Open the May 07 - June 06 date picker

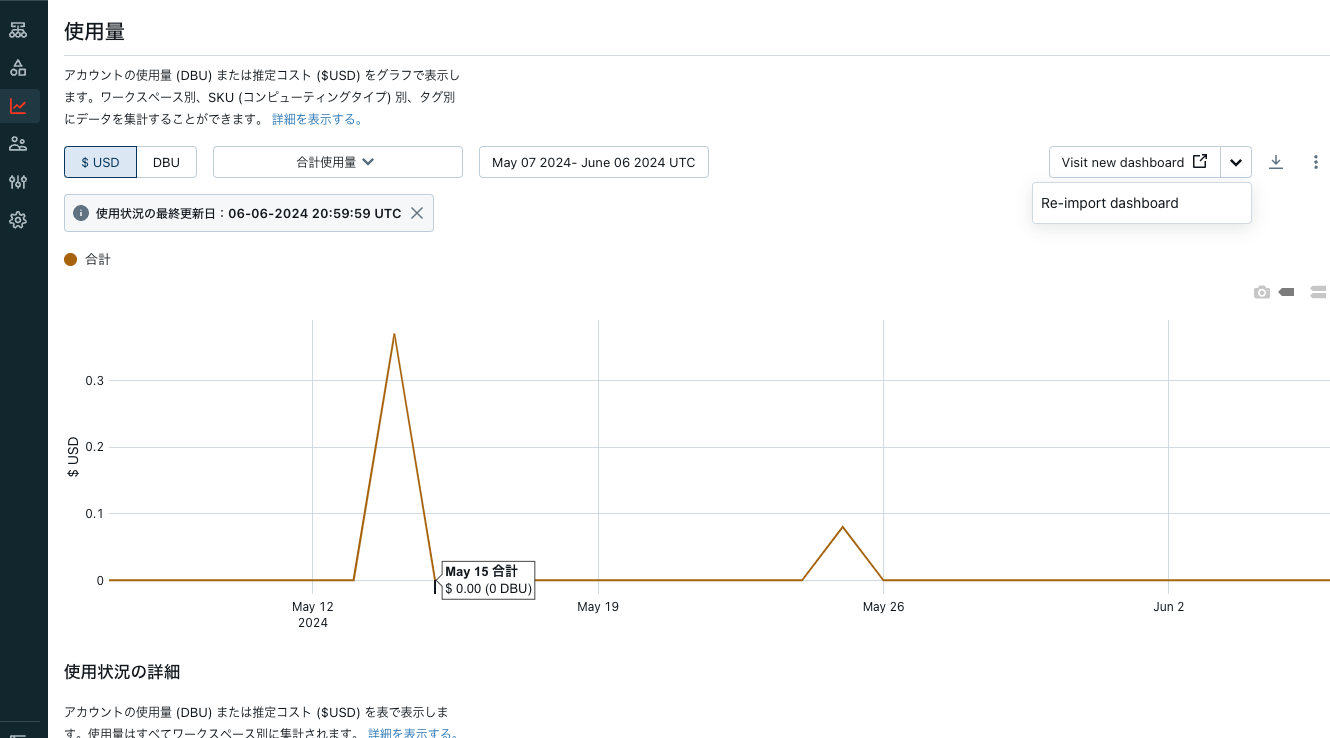(593, 161)
